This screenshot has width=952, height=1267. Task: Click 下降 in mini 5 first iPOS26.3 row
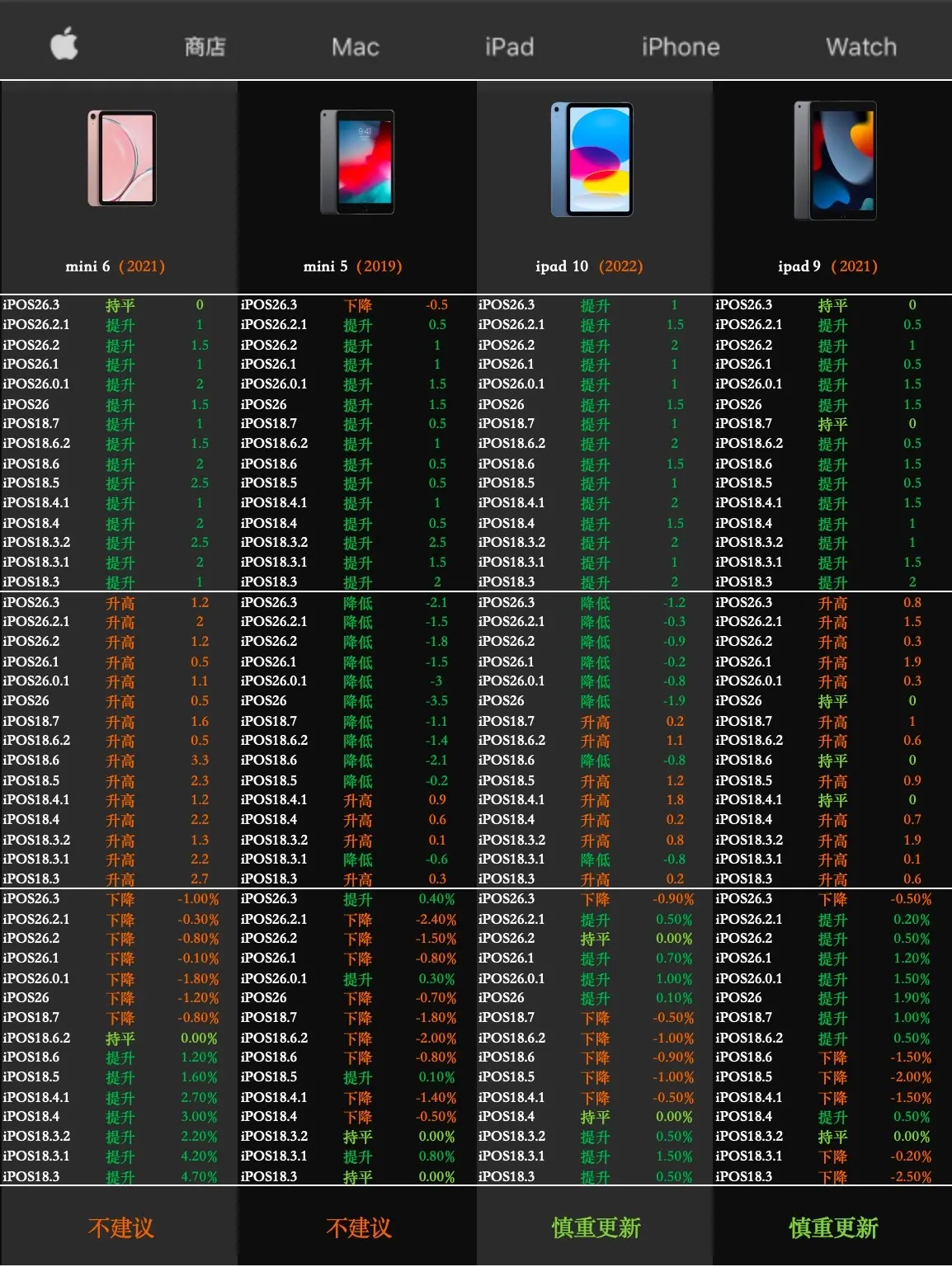point(357,305)
